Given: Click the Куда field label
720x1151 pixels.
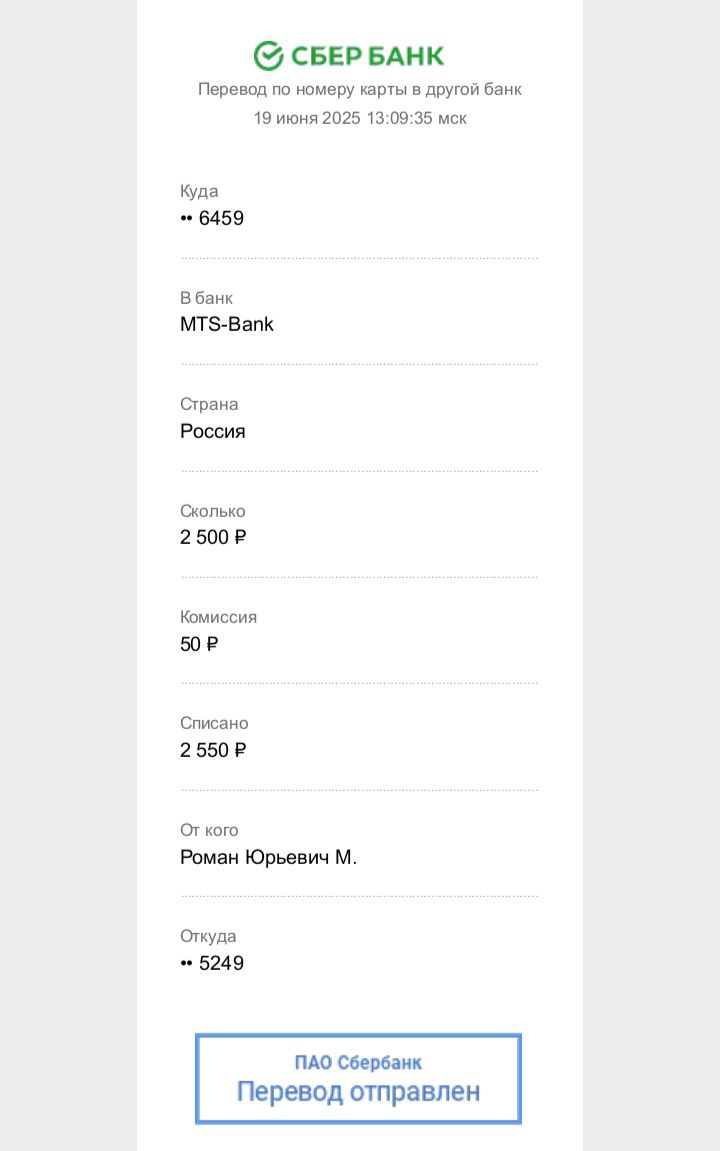Looking at the screenshot, I should (x=199, y=191).
